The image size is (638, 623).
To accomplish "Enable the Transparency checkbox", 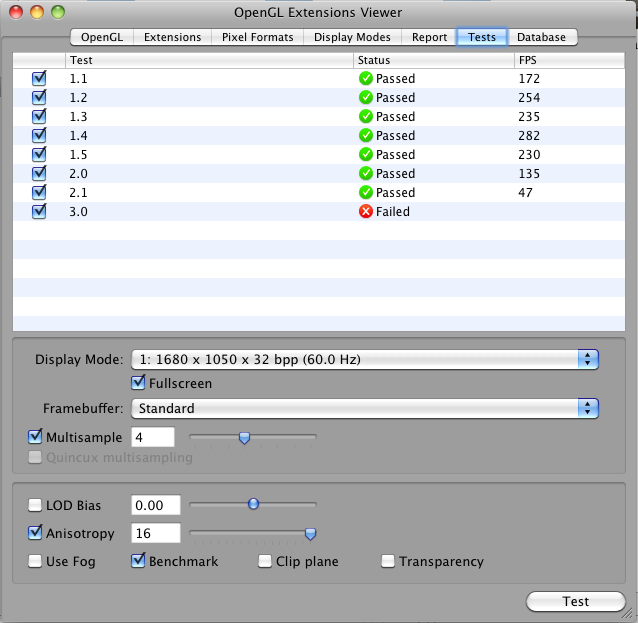I will [x=388, y=561].
